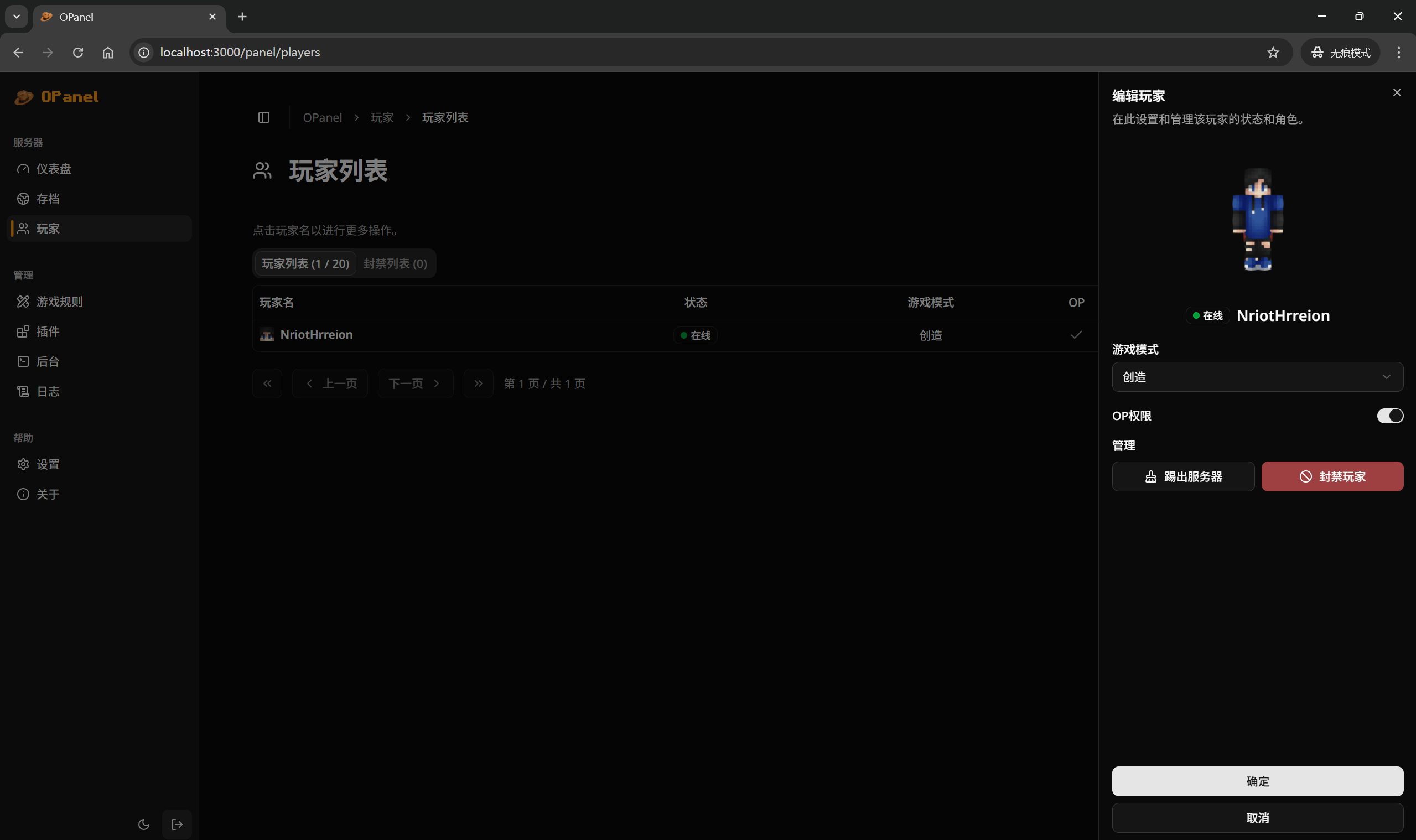Open the 游戏模式 dropdown showing 创造
Screen dimensions: 1416x840
1257,377
